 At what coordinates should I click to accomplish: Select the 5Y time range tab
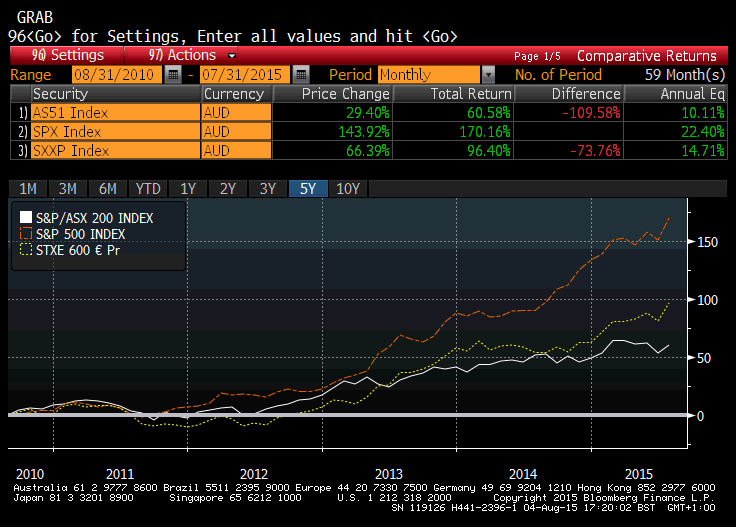click(308, 189)
